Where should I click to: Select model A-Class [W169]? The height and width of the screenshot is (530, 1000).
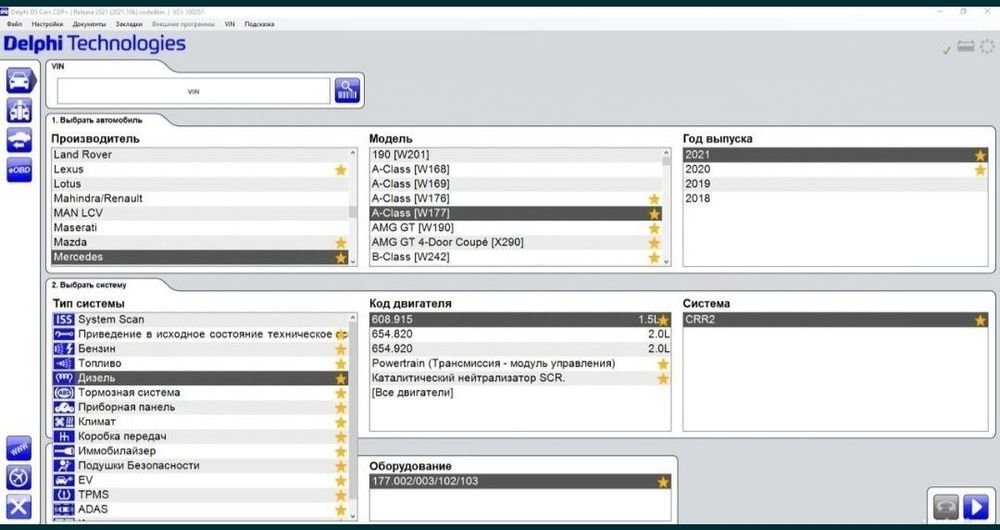coord(516,184)
